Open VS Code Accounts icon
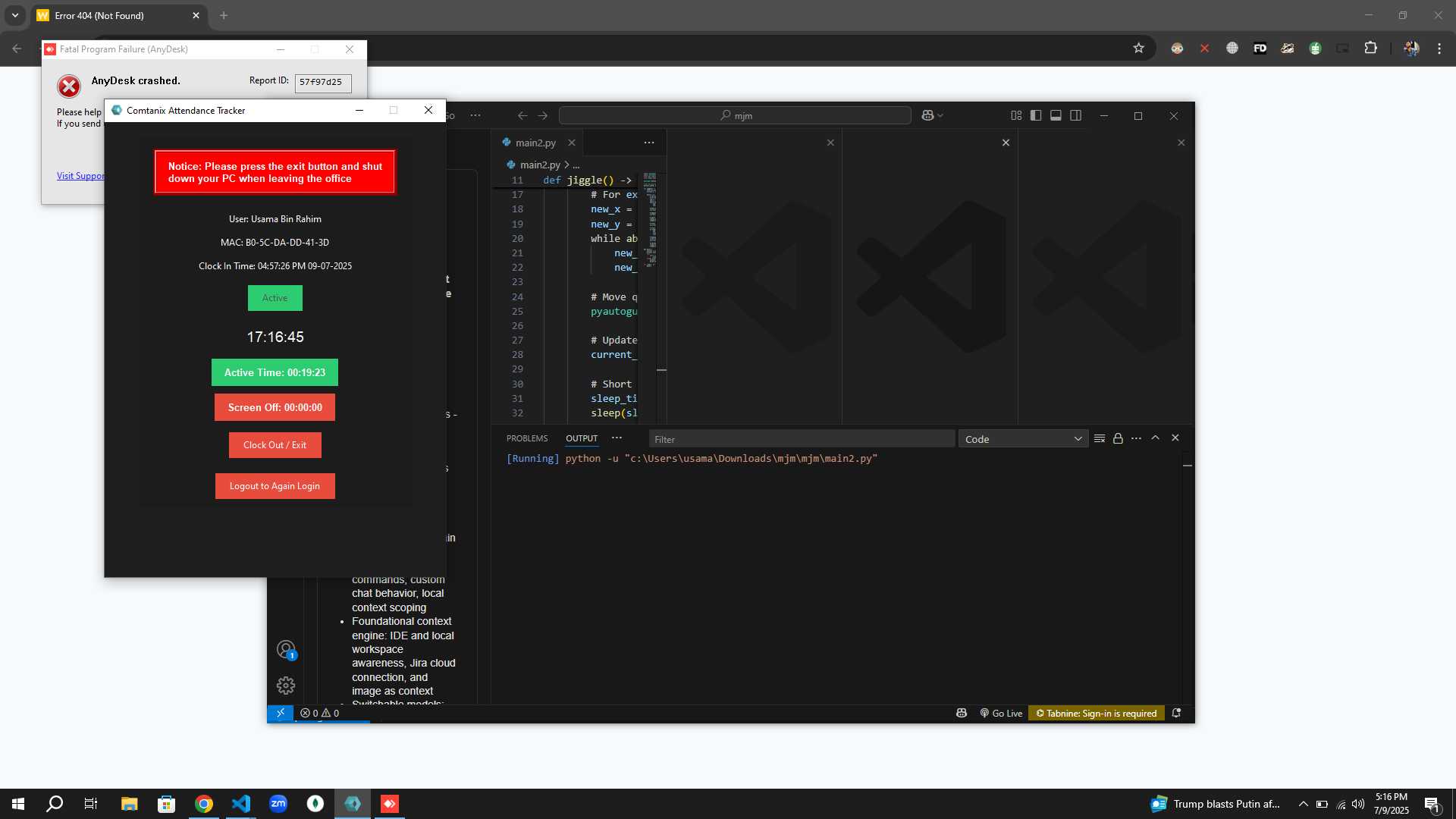The height and width of the screenshot is (819, 1456). click(x=286, y=650)
